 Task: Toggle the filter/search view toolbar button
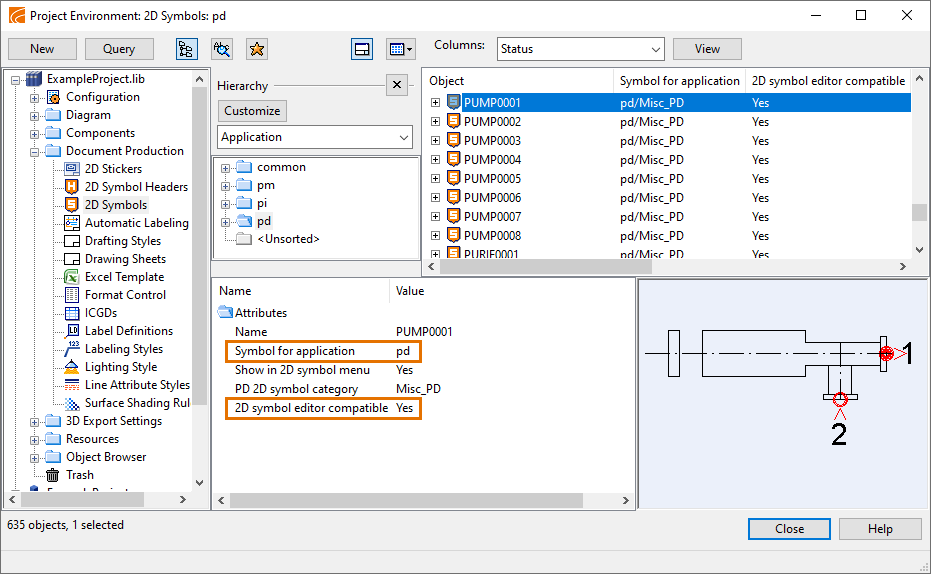coord(221,49)
